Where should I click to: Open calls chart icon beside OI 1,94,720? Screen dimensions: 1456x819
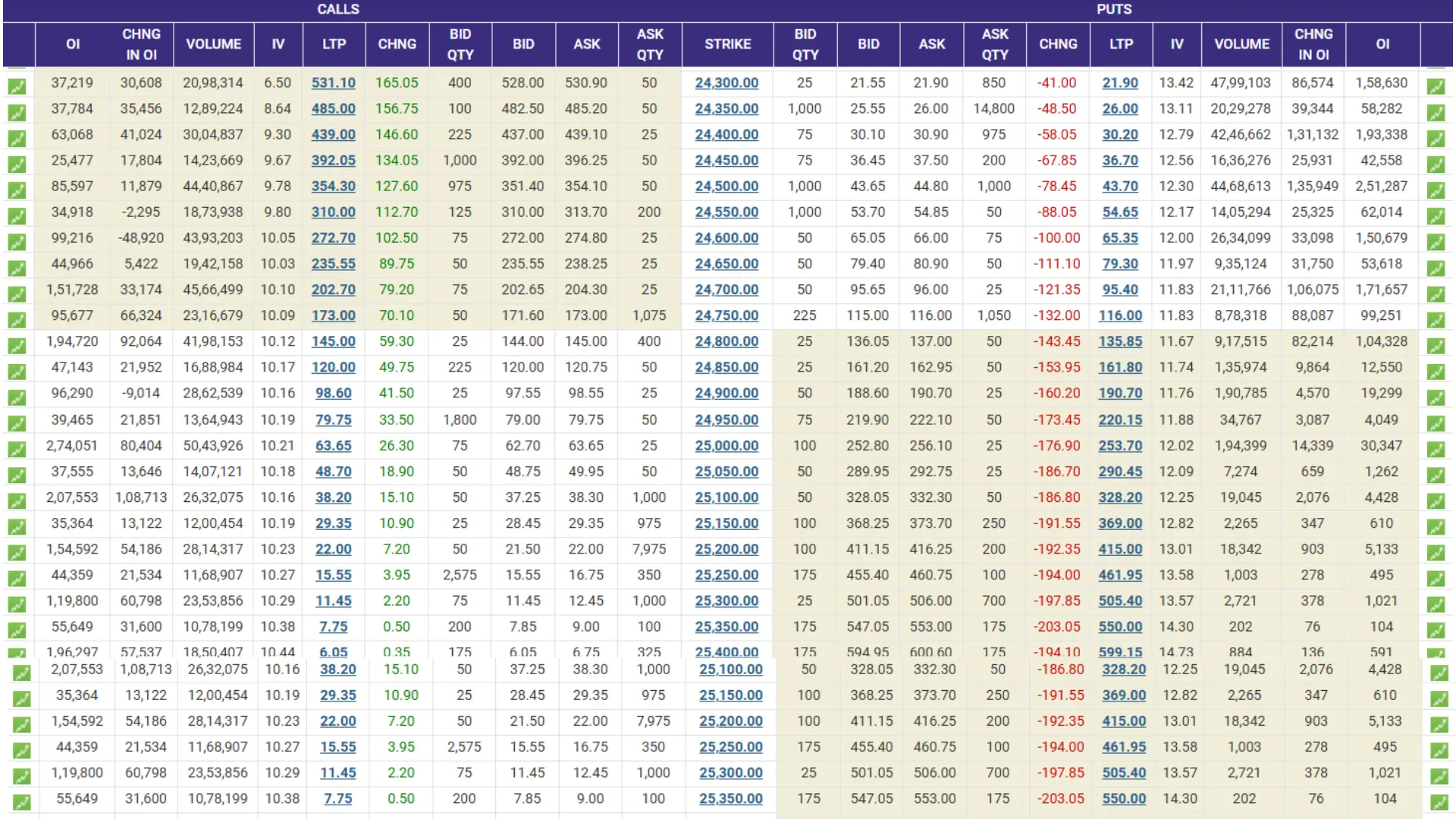click(17, 346)
